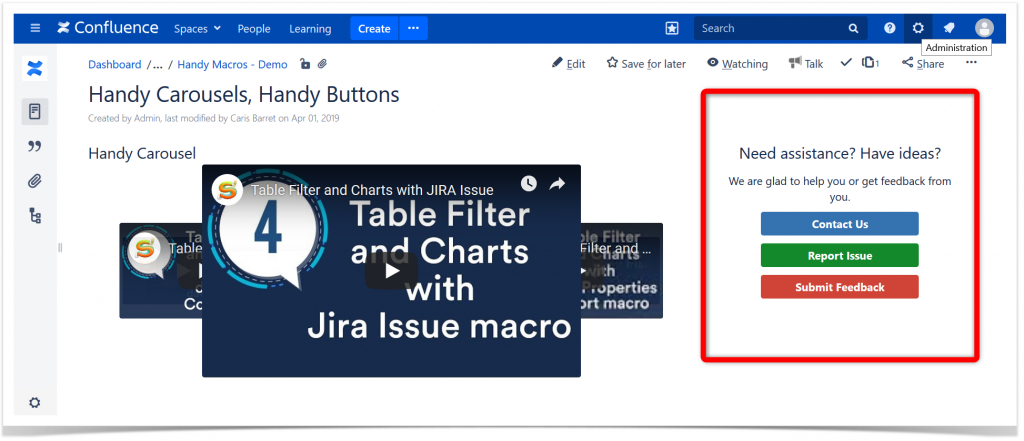Viewport: 1024px width, 441px height.
Task: Open the user profile avatar menu
Action: (984, 28)
